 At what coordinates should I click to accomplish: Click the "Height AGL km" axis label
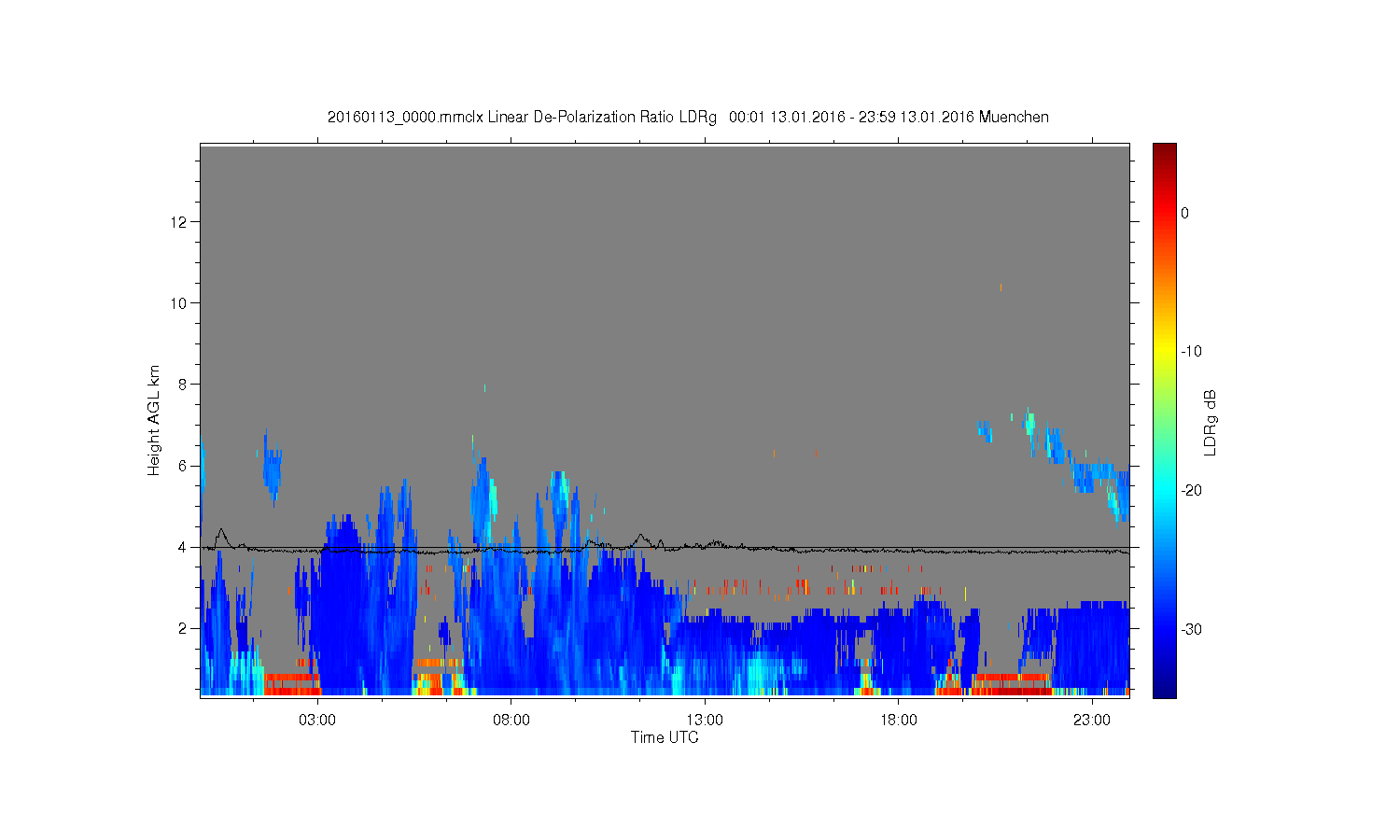click(154, 421)
